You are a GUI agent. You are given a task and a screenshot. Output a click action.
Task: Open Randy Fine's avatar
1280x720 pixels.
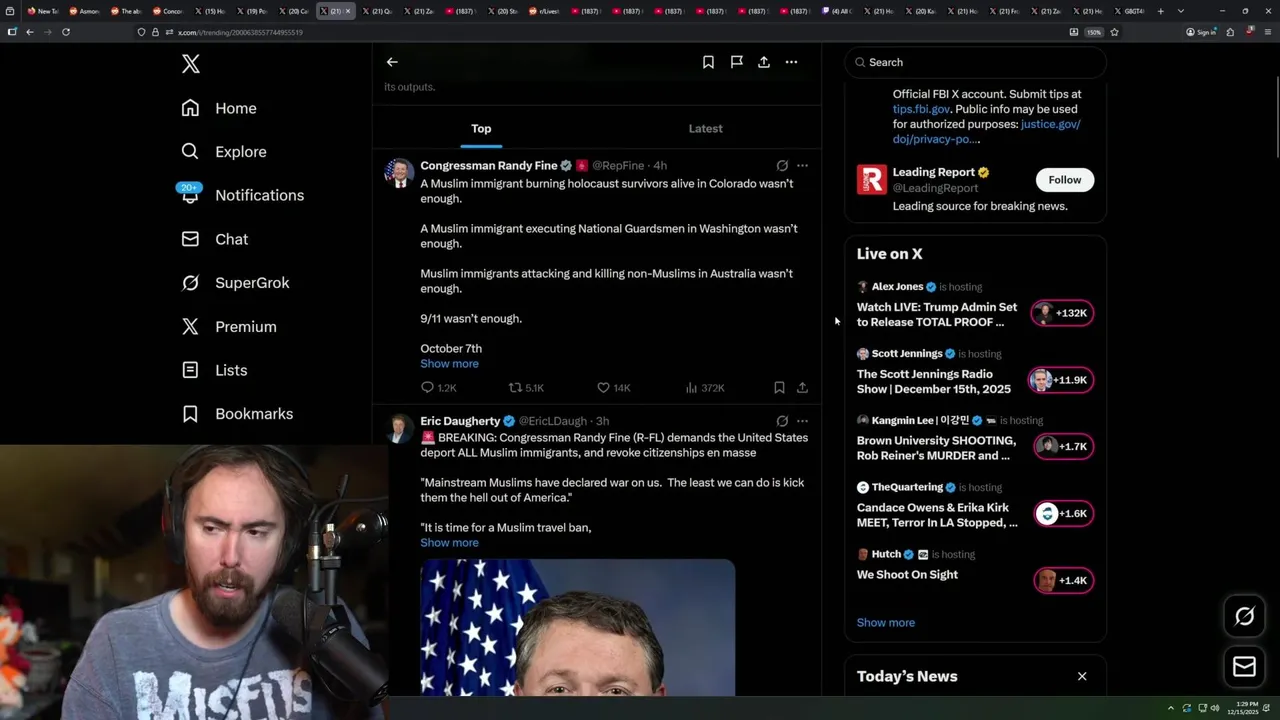(399, 173)
